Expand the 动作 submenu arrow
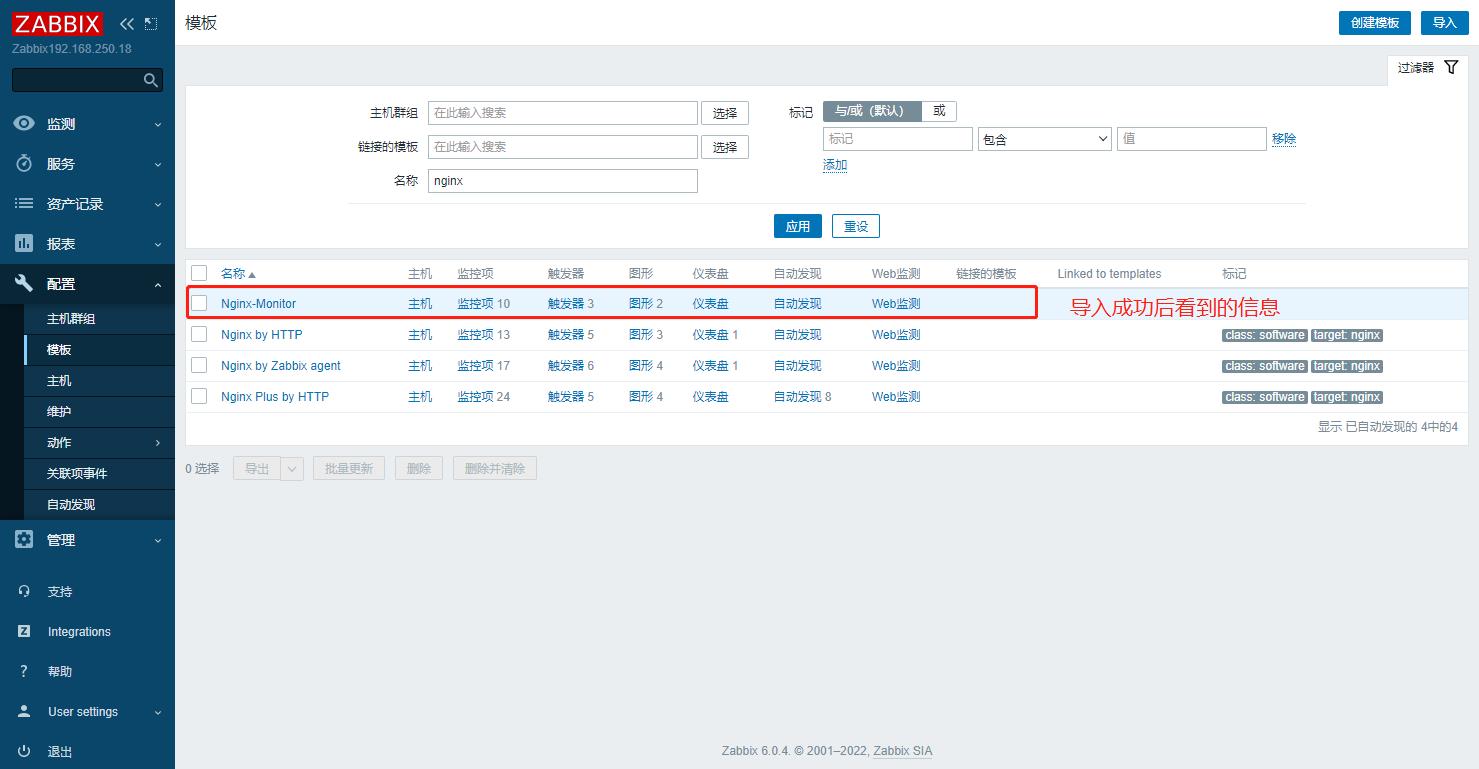 pos(158,443)
